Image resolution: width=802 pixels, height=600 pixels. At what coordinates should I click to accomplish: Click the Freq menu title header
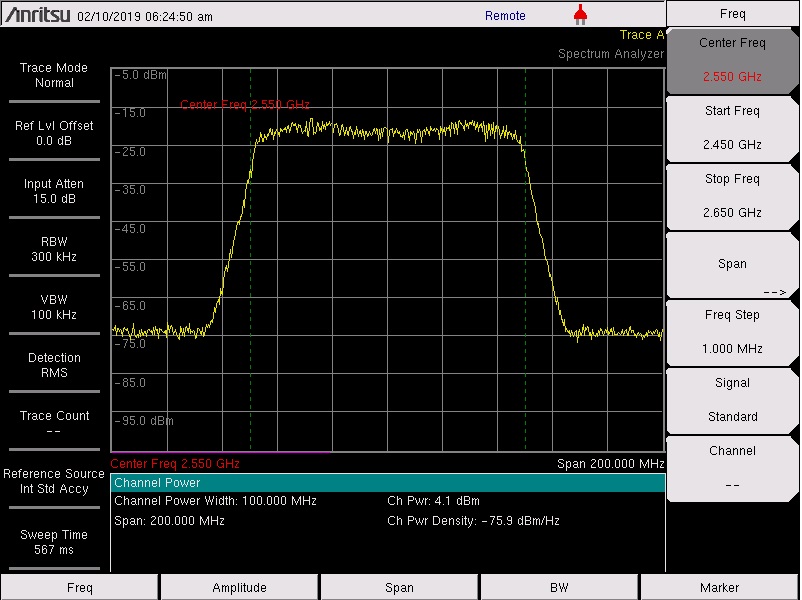point(732,14)
